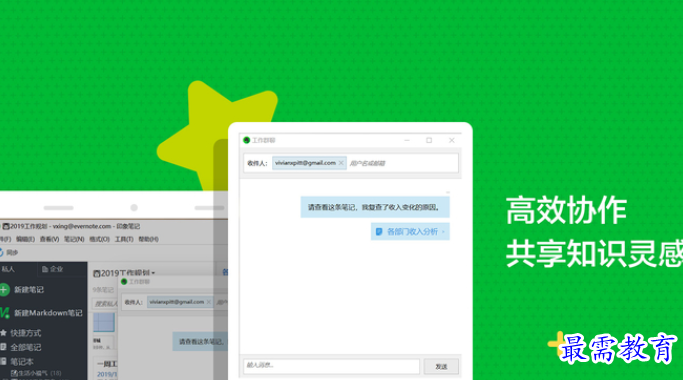Open the 工具(T) menu

coord(124,239)
